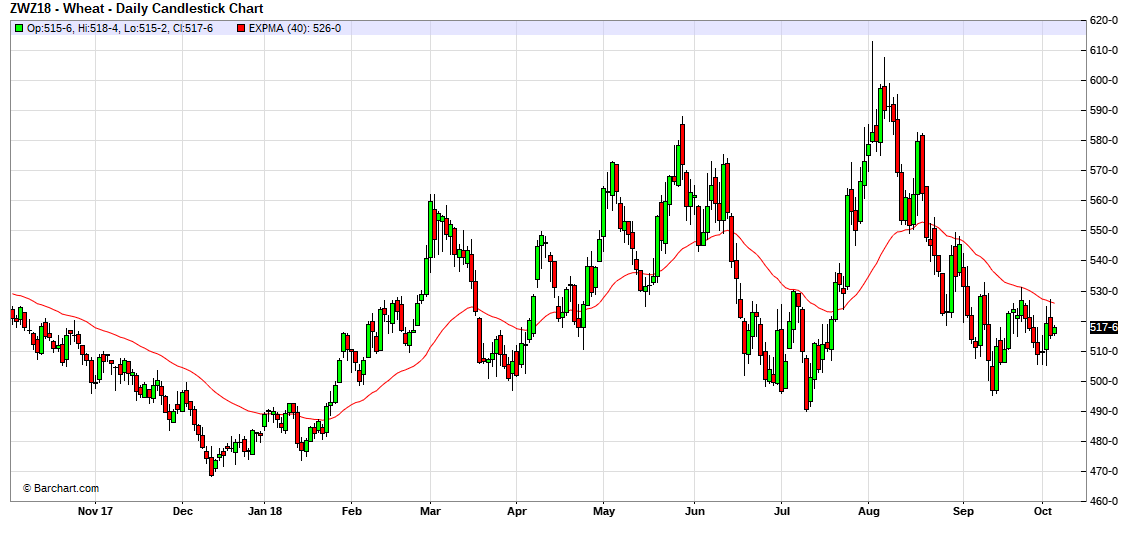
Task: Click the May label on time axis
Action: pos(603,510)
